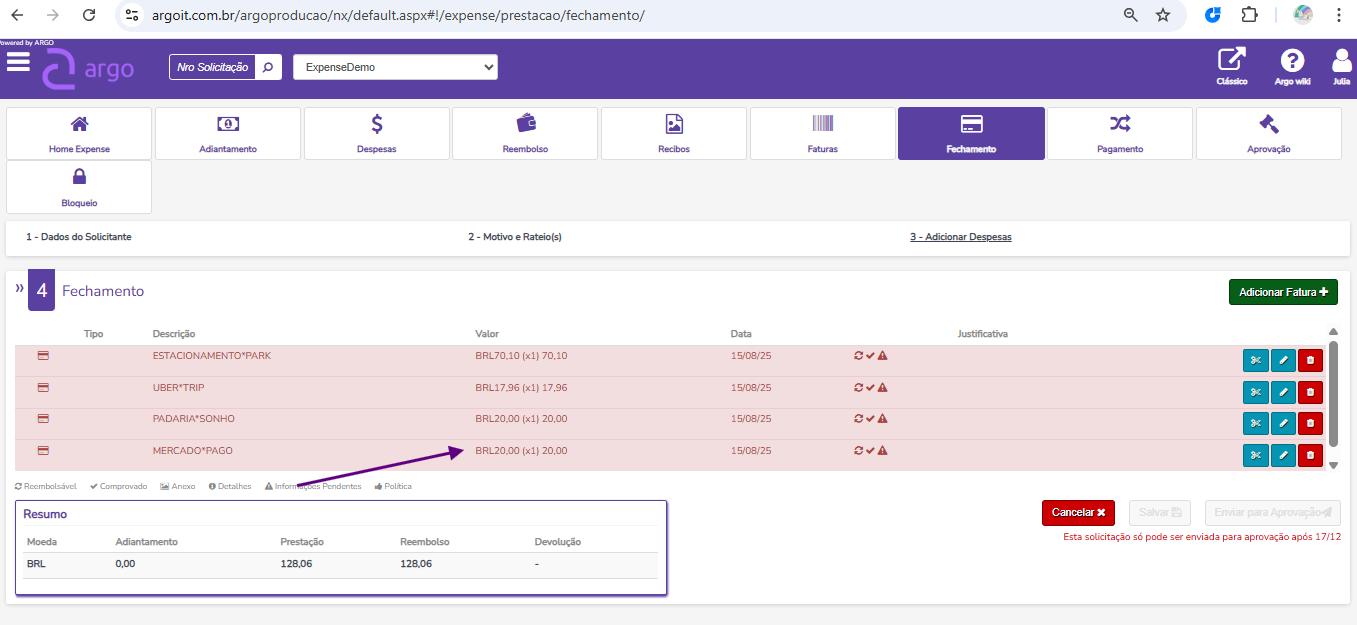Click the Julia user profile icon

1341,61
